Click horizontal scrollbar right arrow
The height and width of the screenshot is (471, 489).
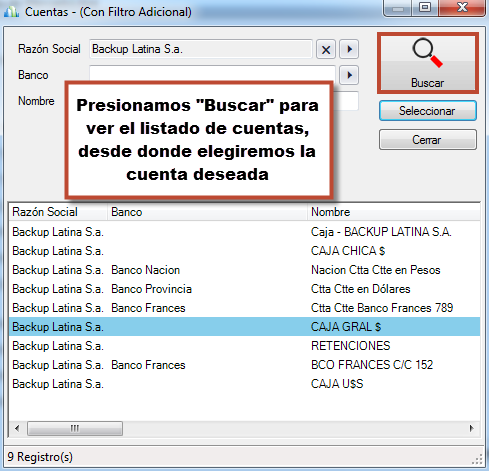pyautogui.click(x=471, y=428)
